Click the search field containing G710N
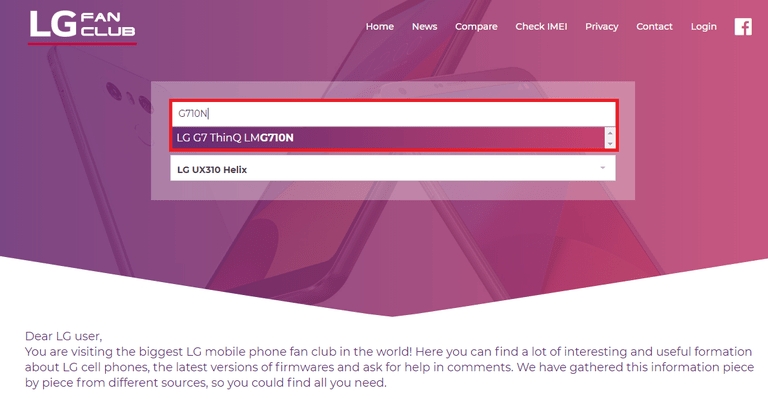Image resolution: width=768 pixels, height=399 pixels. tap(393, 114)
